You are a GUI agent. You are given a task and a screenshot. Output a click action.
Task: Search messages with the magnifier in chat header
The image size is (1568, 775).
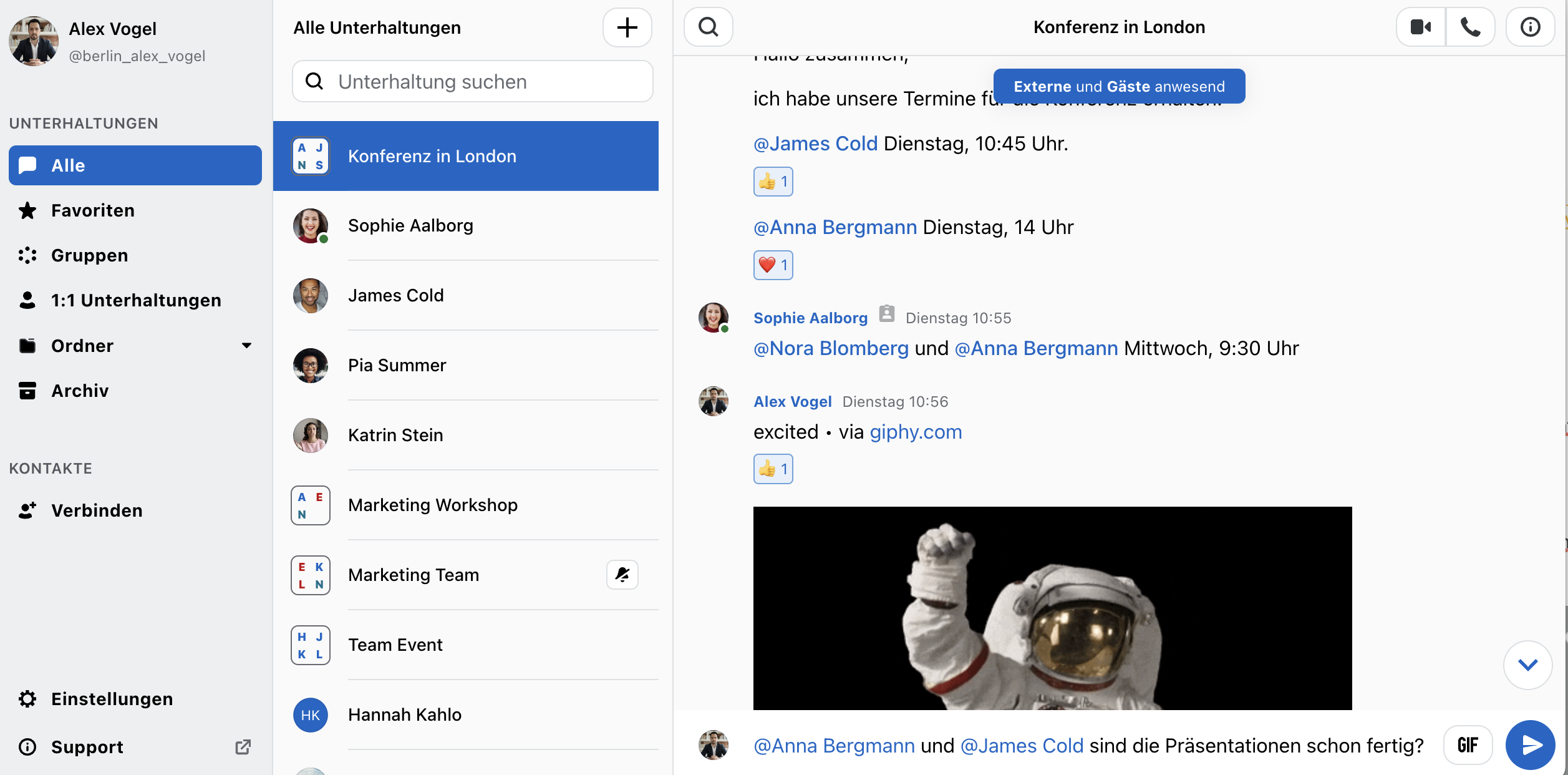pyautogui.click(x=708, y=27)
